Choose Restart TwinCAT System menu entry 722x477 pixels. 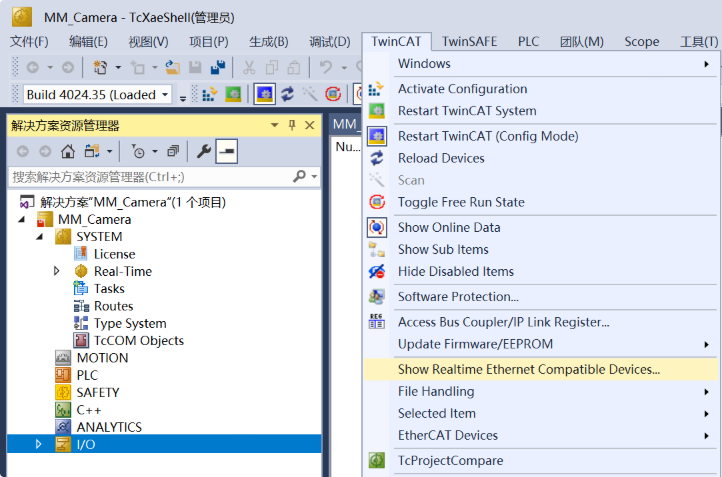(x=541, y=111)
